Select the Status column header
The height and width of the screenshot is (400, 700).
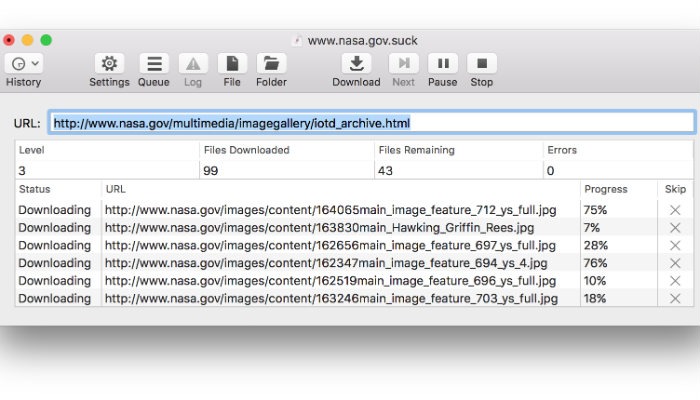click(x=34, y=189)
